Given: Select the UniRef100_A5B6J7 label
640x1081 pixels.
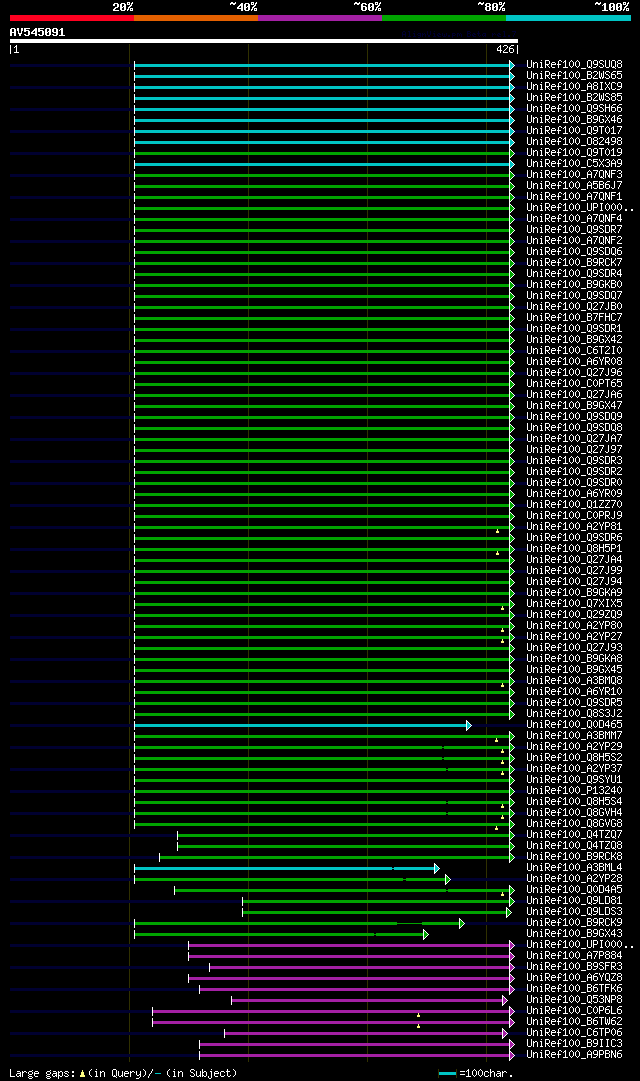Looking at the screenshot, I should (x=574, y=186).
